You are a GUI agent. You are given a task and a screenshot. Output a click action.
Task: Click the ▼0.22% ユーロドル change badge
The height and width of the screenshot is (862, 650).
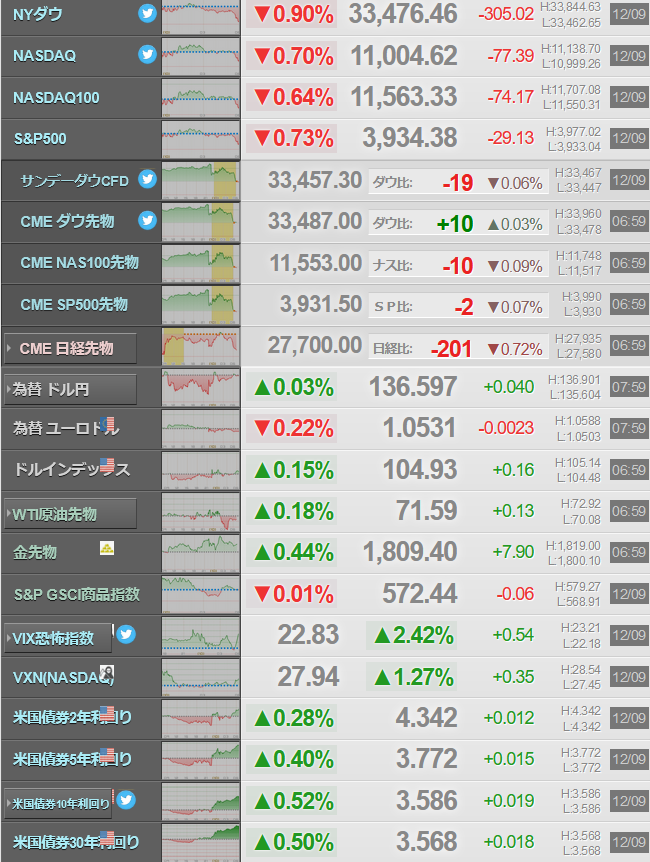[x=291, y=428]
